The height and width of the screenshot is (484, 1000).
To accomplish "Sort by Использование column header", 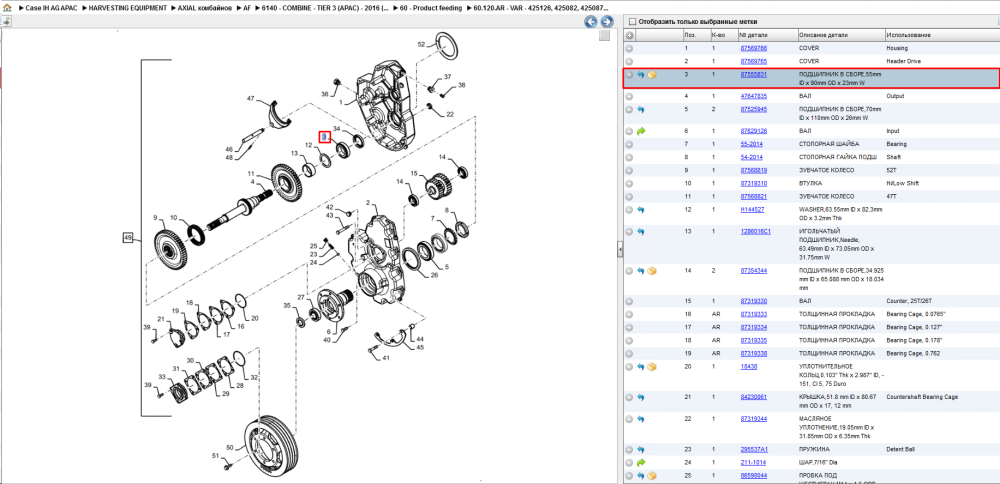I will pos(941,35).
